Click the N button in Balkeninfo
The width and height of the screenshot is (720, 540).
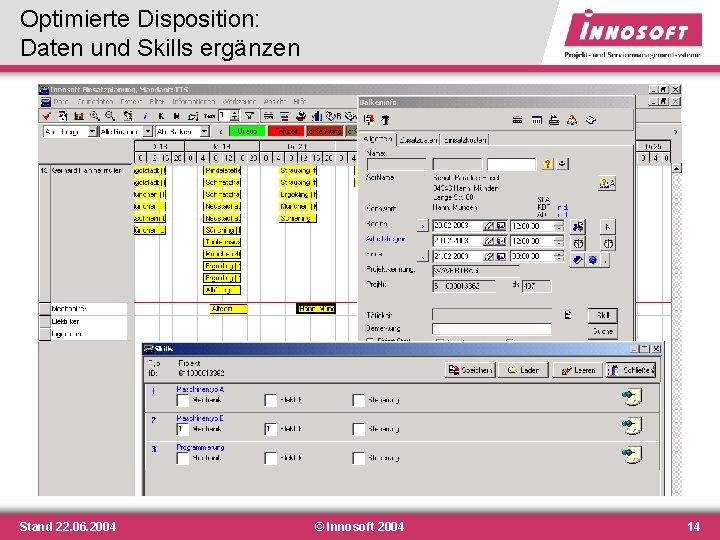click(608, 226)
